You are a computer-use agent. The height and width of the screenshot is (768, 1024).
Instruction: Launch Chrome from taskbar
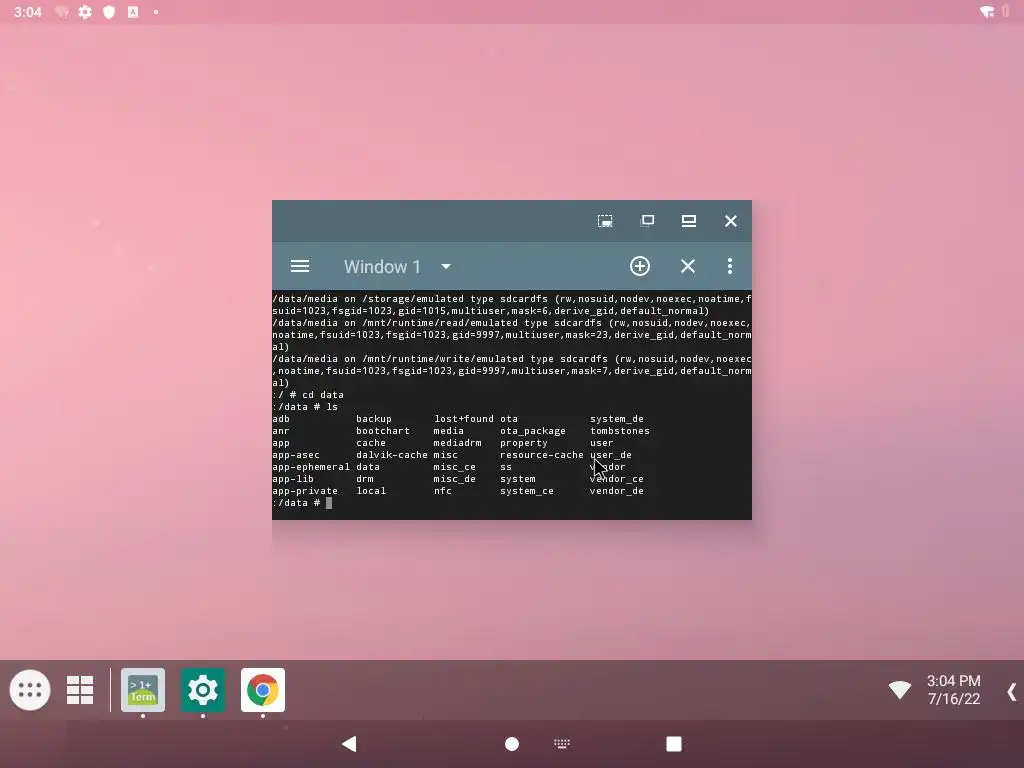(263, 690)
